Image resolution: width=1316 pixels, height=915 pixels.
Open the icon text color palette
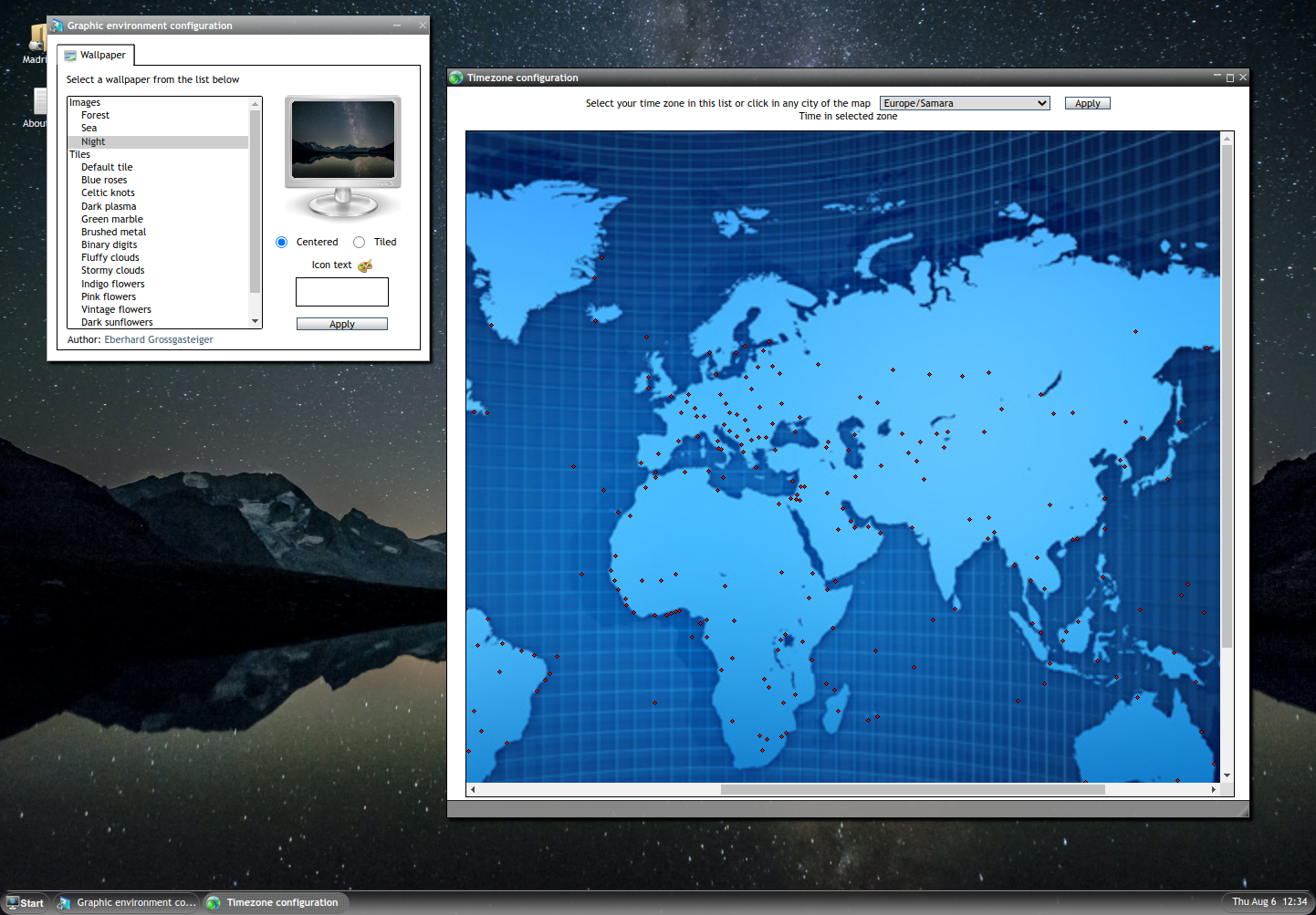coord(363,265)
